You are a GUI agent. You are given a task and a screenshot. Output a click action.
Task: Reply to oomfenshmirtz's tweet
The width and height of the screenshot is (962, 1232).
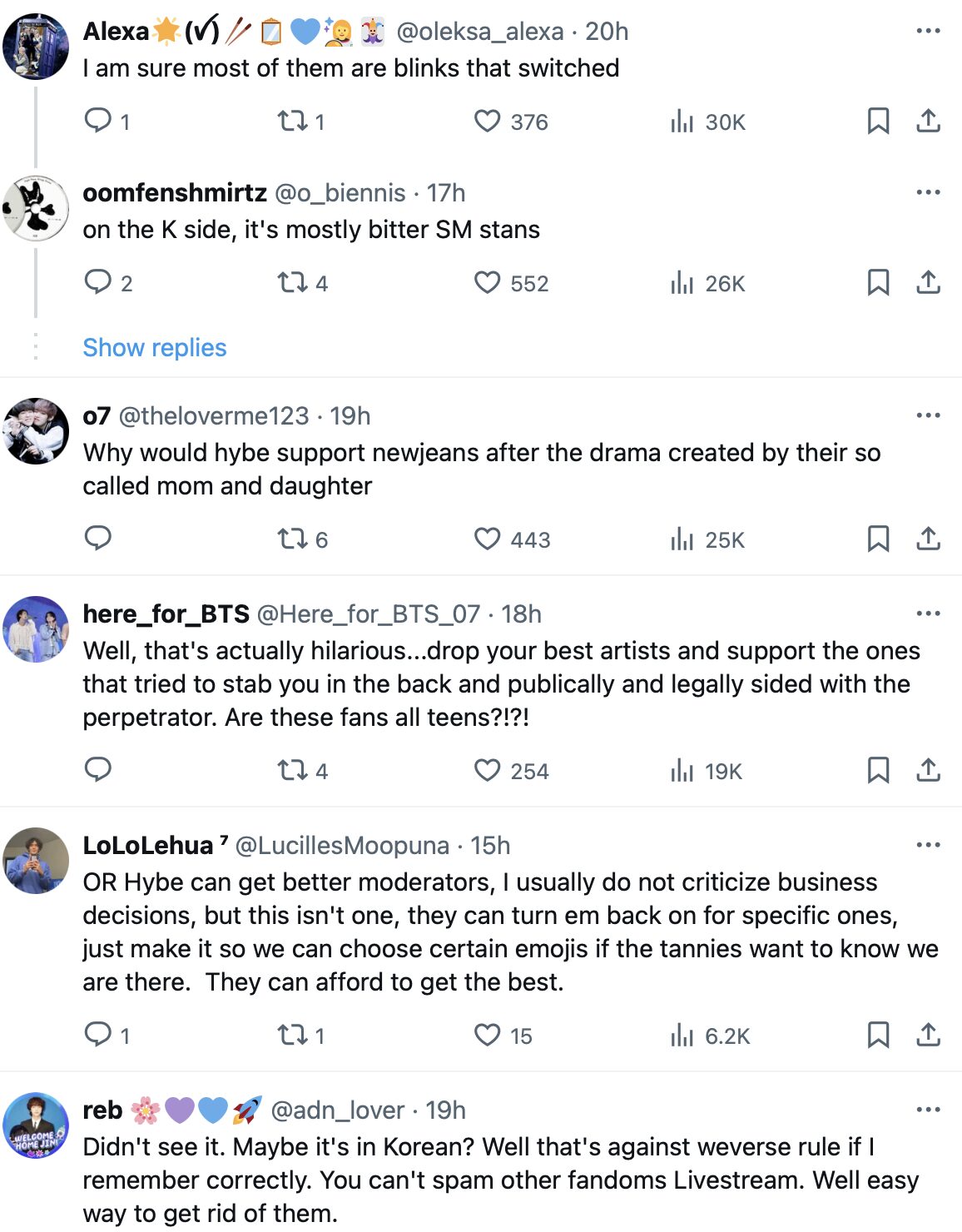tap(98, 283)
